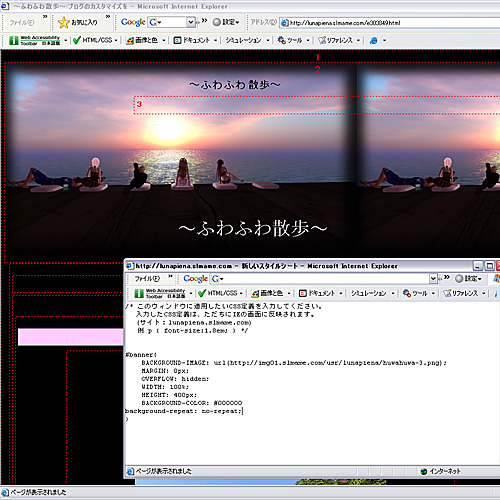The image size is (500, 500).
Task: Click the ～ふわふわ 散歩～ title link atop banner
Action: (235, 85)
